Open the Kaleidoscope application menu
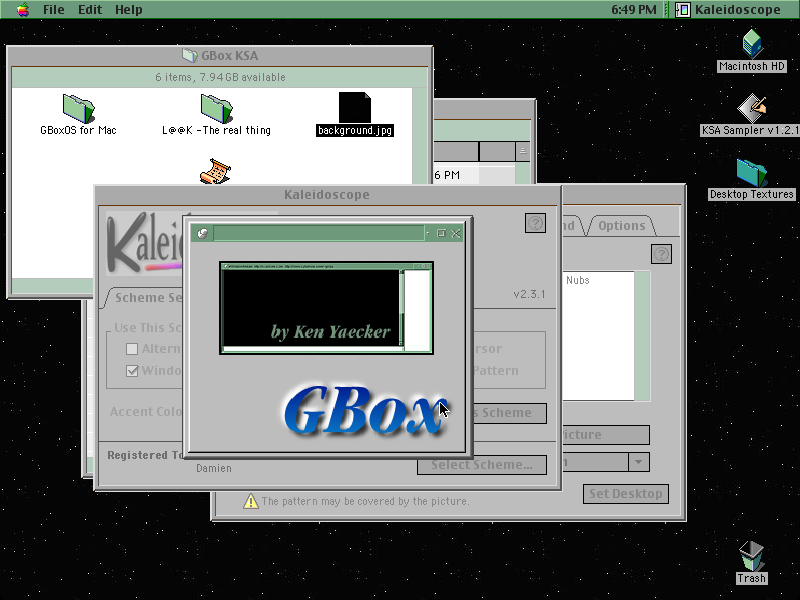The width and height of the screenshot is (800, 600). [x=728, y=10]
